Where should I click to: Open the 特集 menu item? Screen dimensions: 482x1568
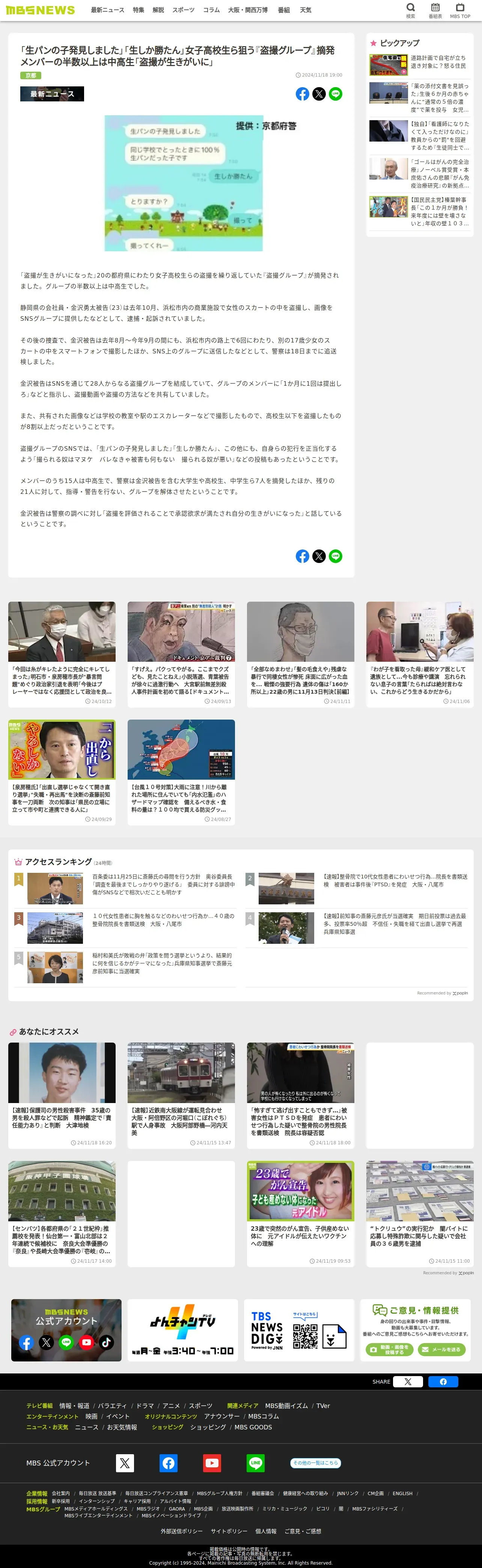(x=139, y=10)
